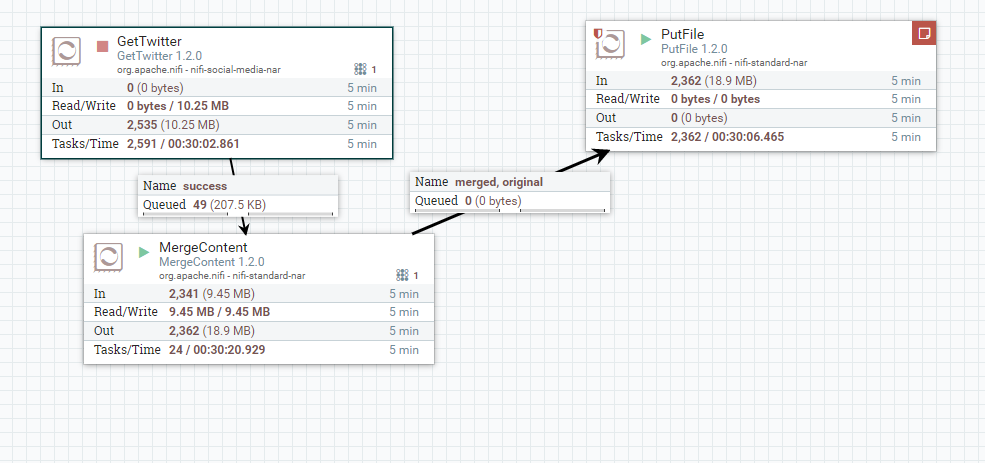Click MergeContent Read/Write 9.45 MB / 9.45 MB

click(x=219, y=312)
